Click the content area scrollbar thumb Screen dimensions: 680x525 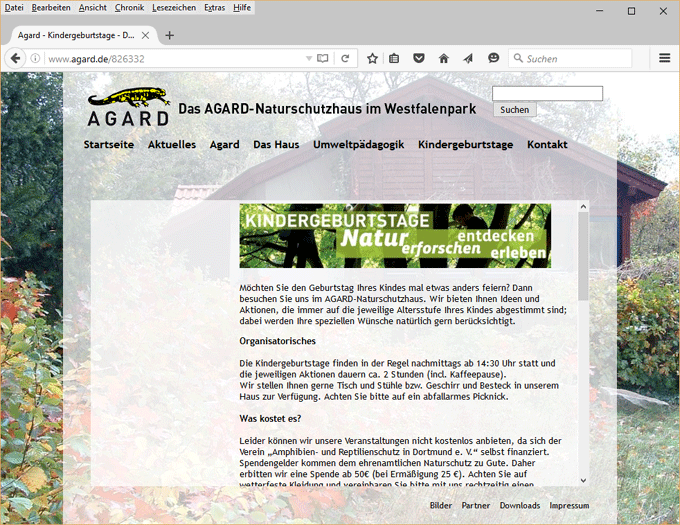tap(583, 256)
